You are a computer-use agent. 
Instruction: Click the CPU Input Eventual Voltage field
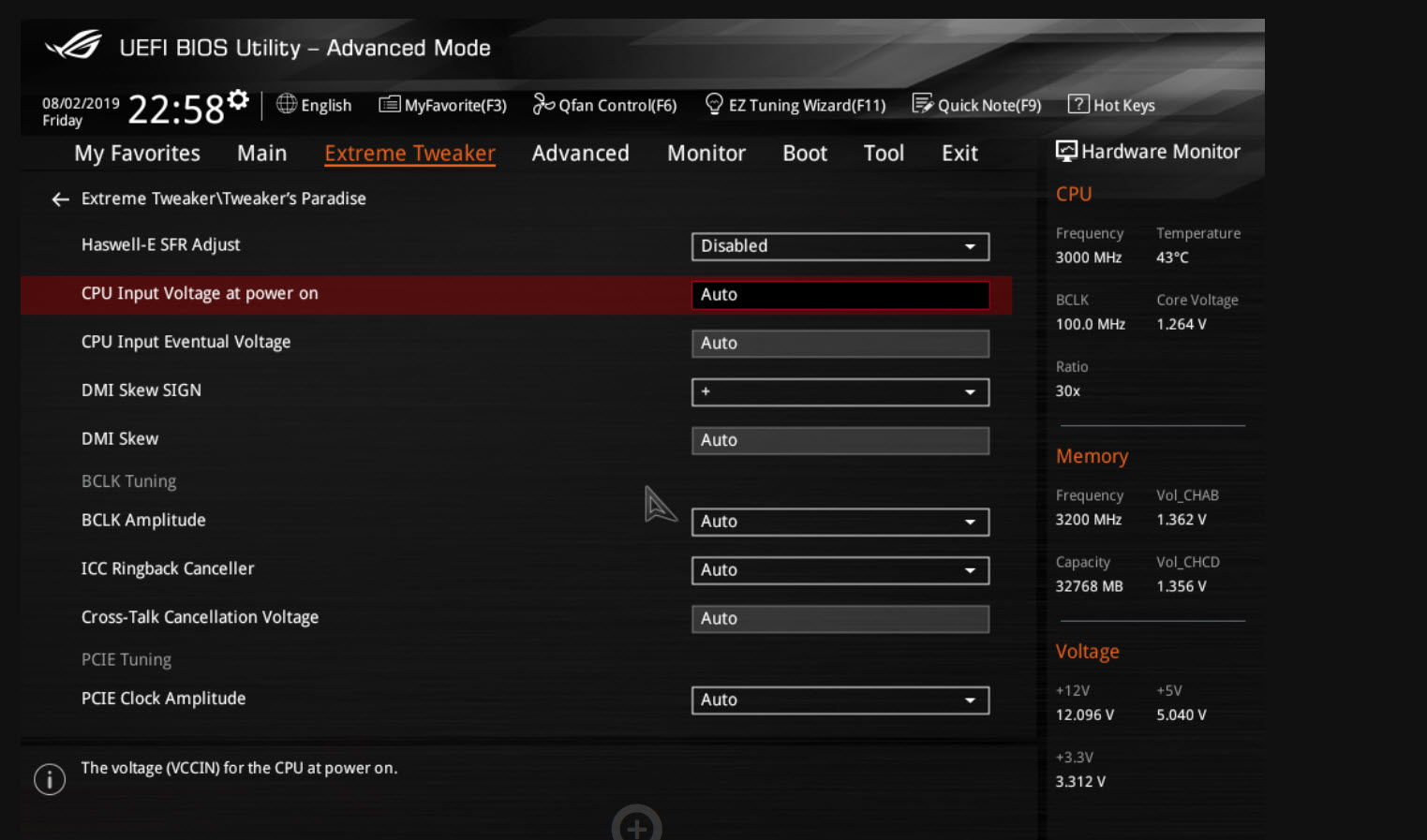point(840,344)
